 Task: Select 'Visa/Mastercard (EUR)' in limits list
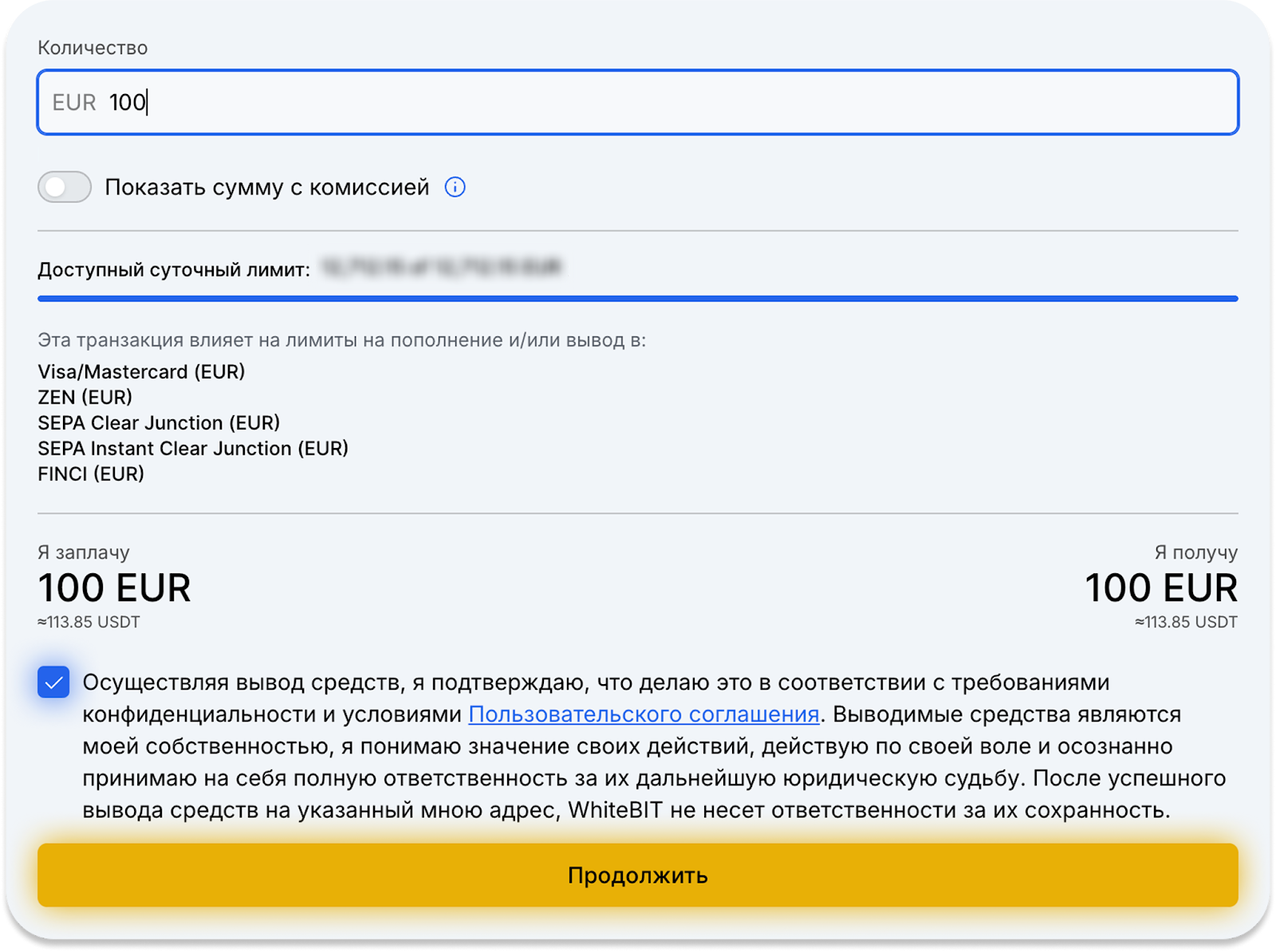pyautogui.click(x=141, y=372)
